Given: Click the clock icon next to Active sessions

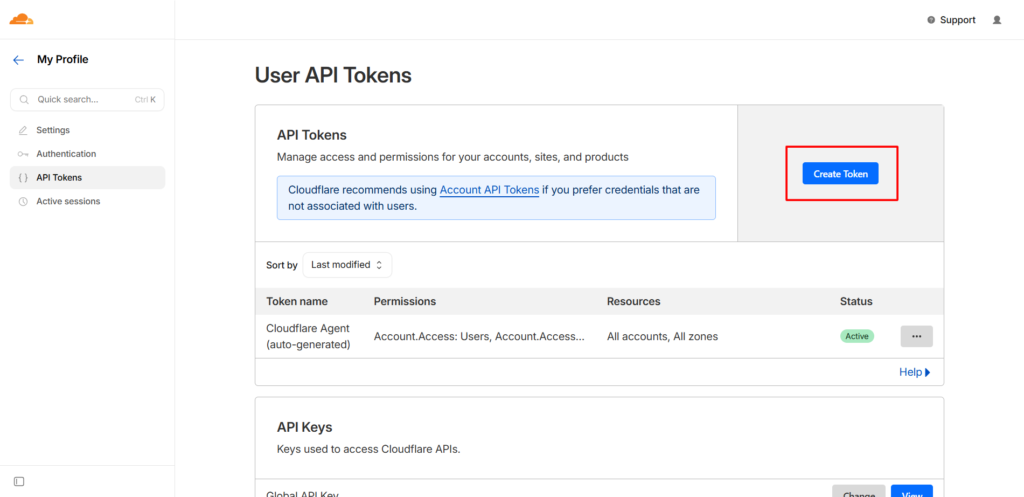Looking at the screenshot, I should (24, 202).
